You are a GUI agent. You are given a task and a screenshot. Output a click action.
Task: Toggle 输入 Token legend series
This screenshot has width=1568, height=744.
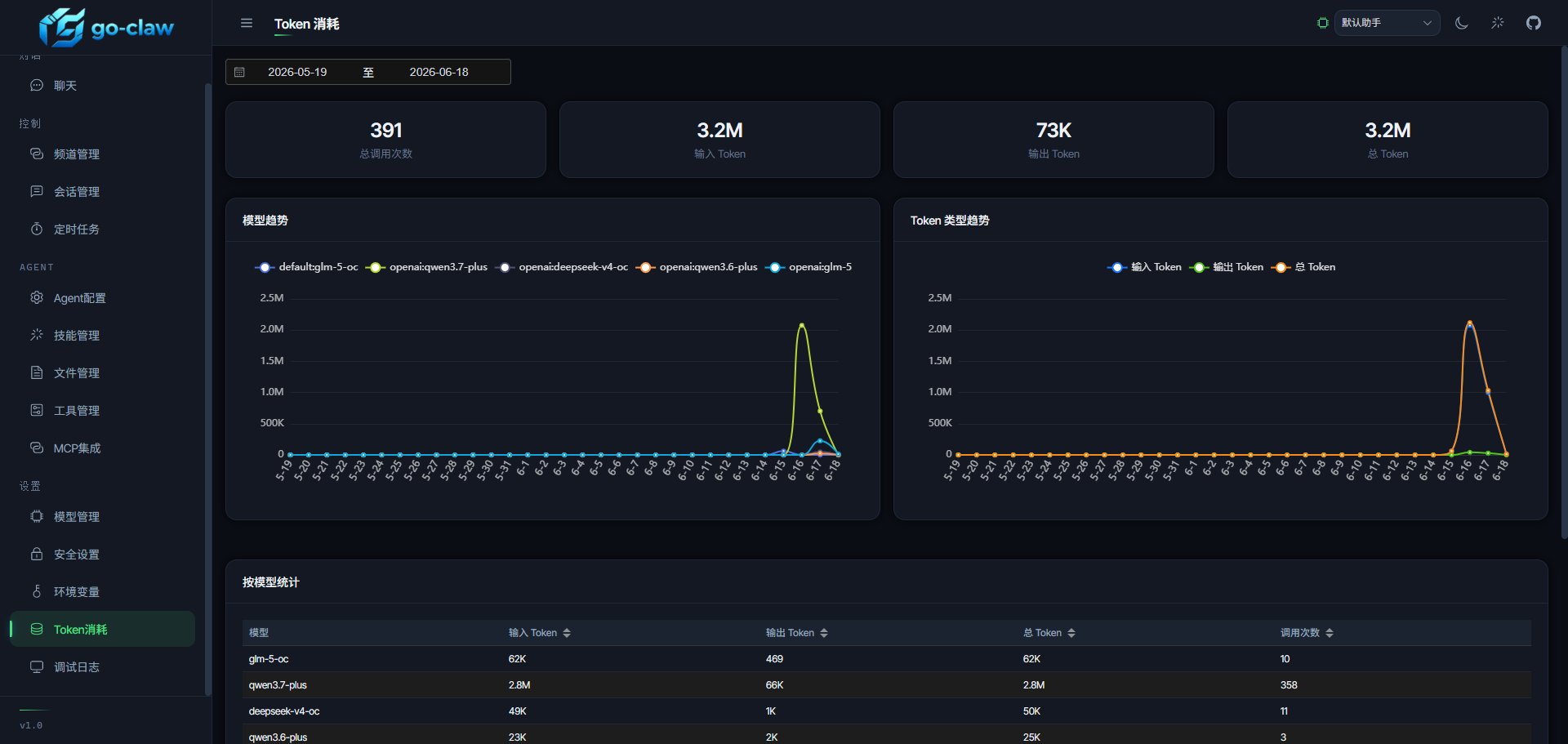(1144, 267)
